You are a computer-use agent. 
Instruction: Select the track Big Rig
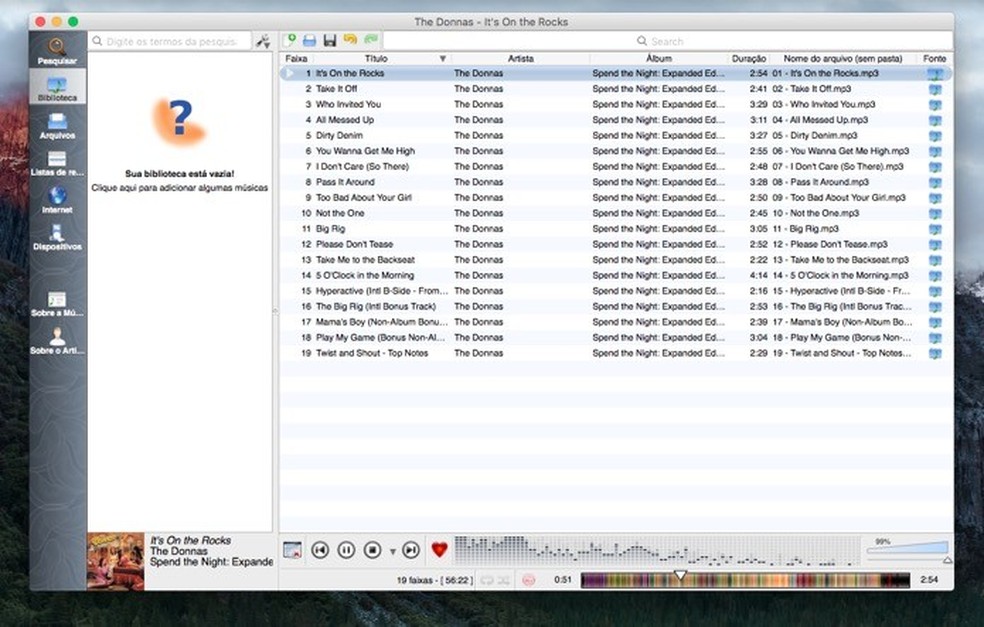click(x=331, y=229)
